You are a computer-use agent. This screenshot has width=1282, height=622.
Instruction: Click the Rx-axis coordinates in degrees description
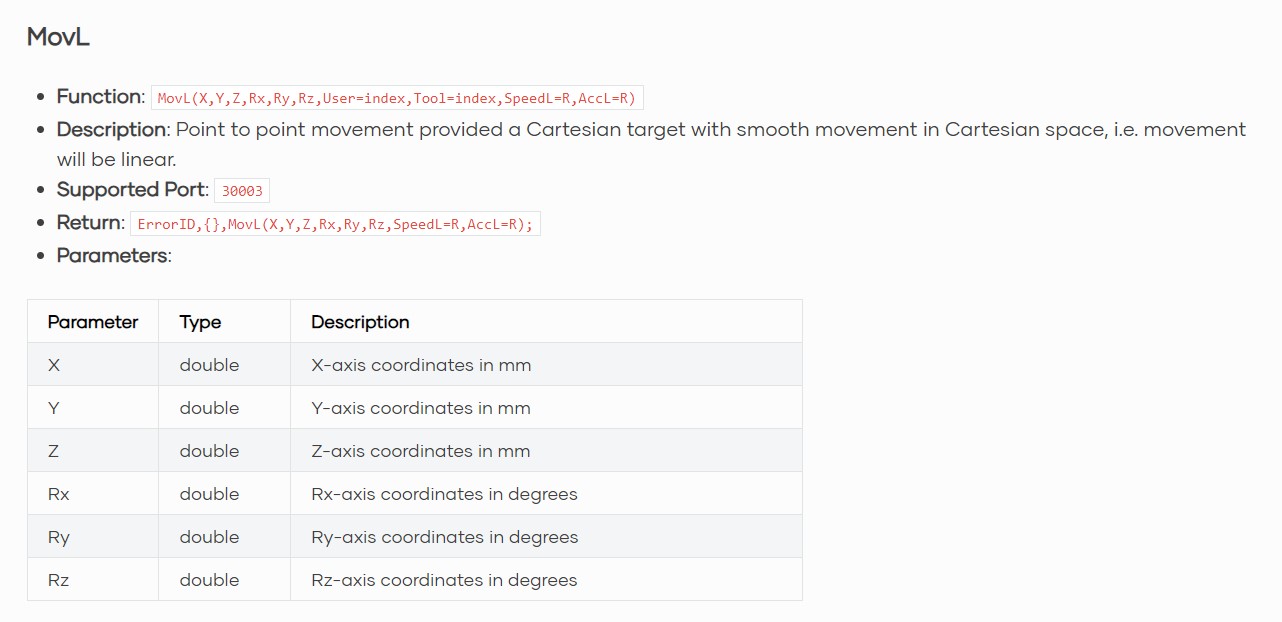(x=444, y=494)
